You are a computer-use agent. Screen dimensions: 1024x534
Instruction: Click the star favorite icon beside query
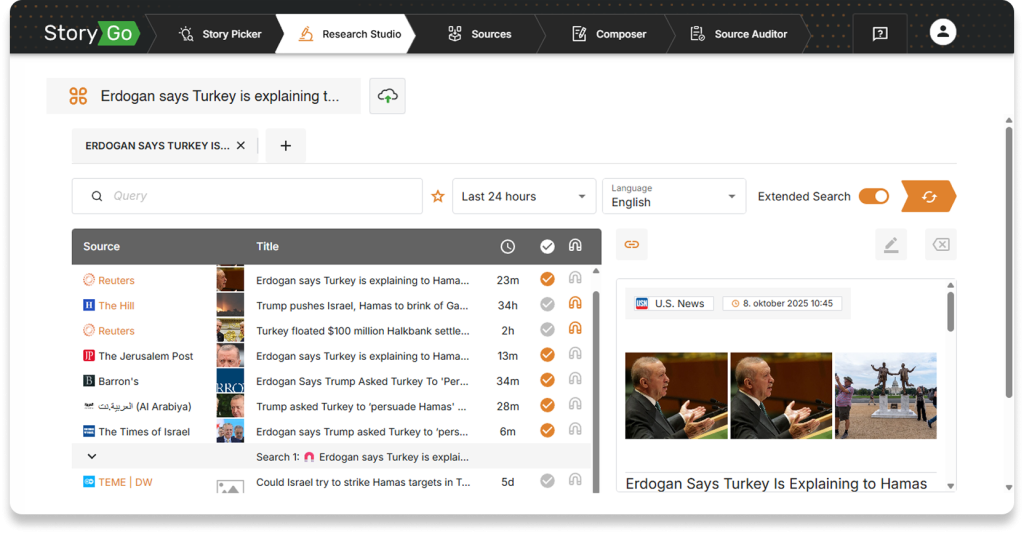437,196
